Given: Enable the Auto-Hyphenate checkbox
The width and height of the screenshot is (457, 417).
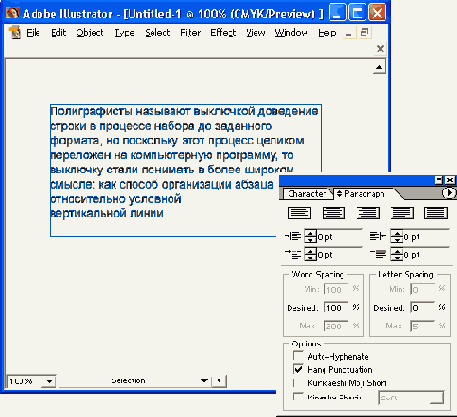Looking at the screenshot, I should pyautogui.click(x=298, y=356).
